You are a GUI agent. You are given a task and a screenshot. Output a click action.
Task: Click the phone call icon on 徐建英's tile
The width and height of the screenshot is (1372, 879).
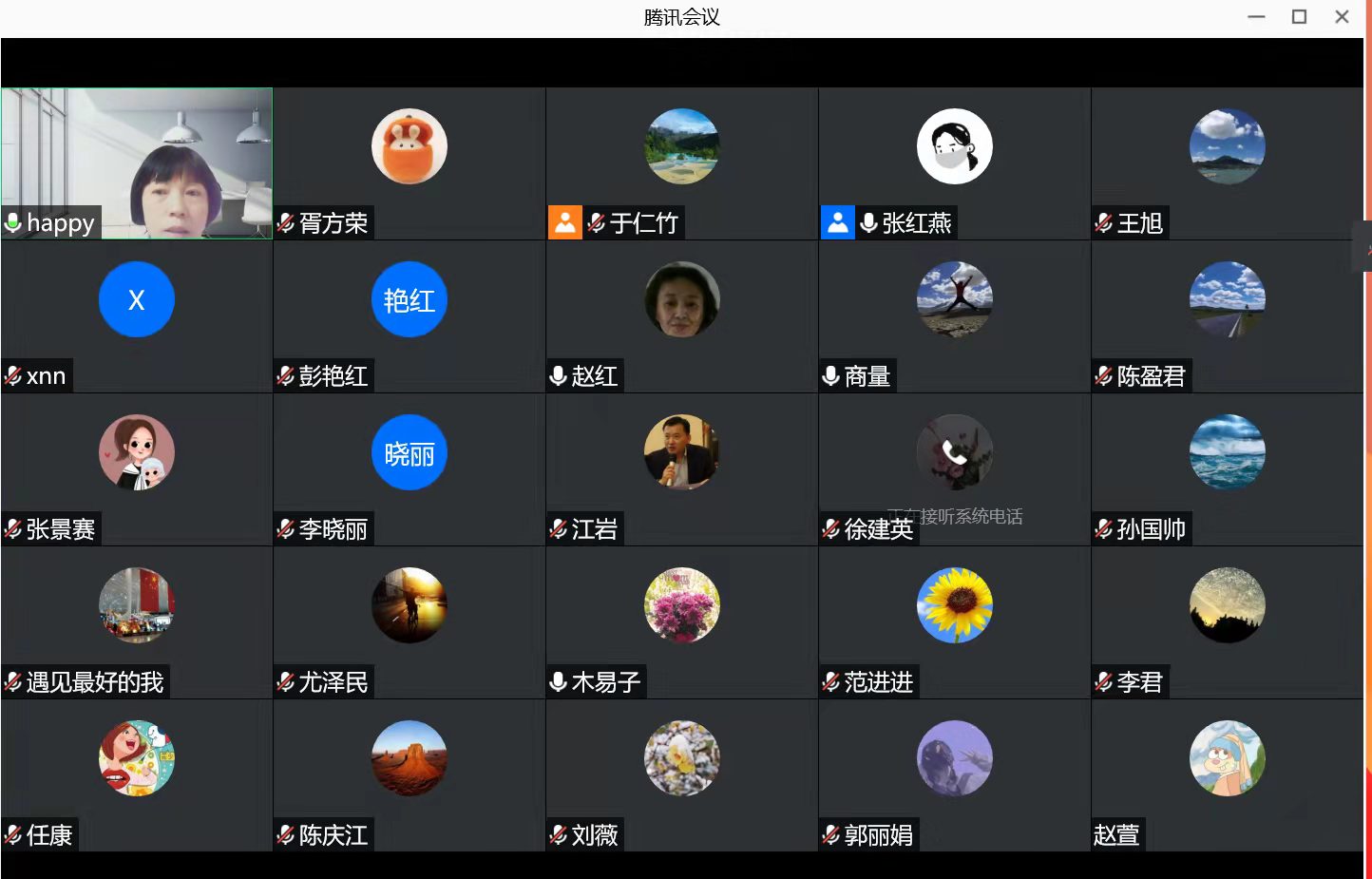tap(954, 453)
